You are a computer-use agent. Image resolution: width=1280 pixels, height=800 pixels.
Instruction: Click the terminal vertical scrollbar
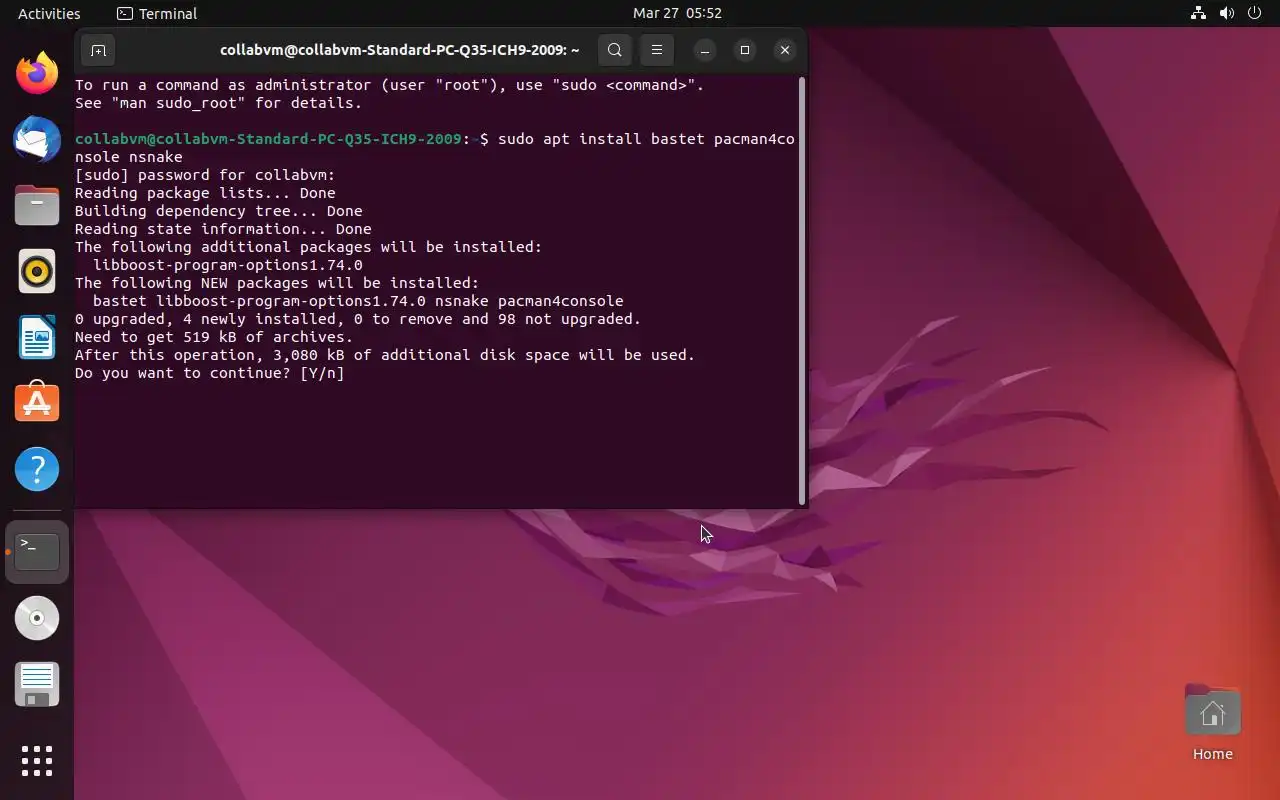pos(802,292)
